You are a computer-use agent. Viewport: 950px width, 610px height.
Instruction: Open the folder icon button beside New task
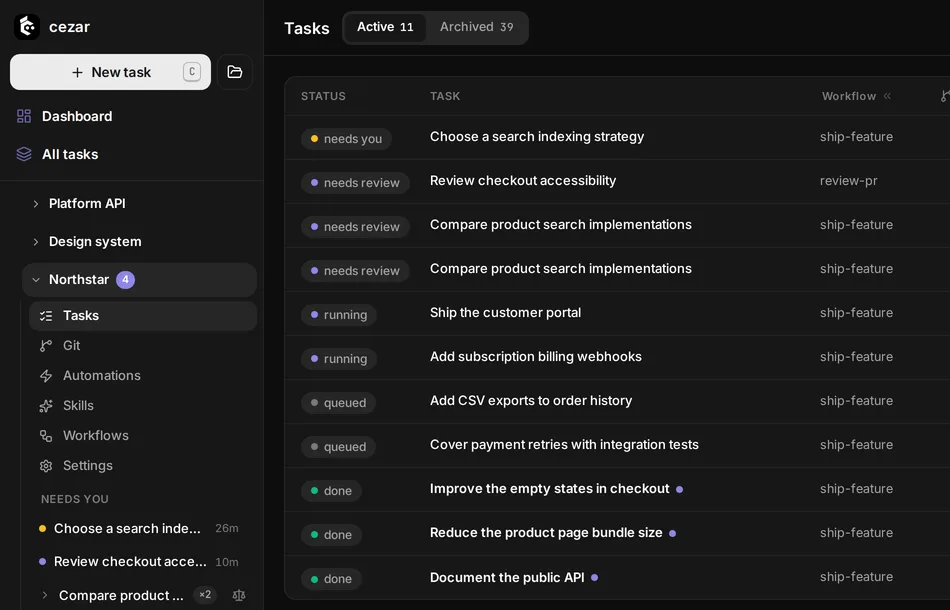coord(234,72)
